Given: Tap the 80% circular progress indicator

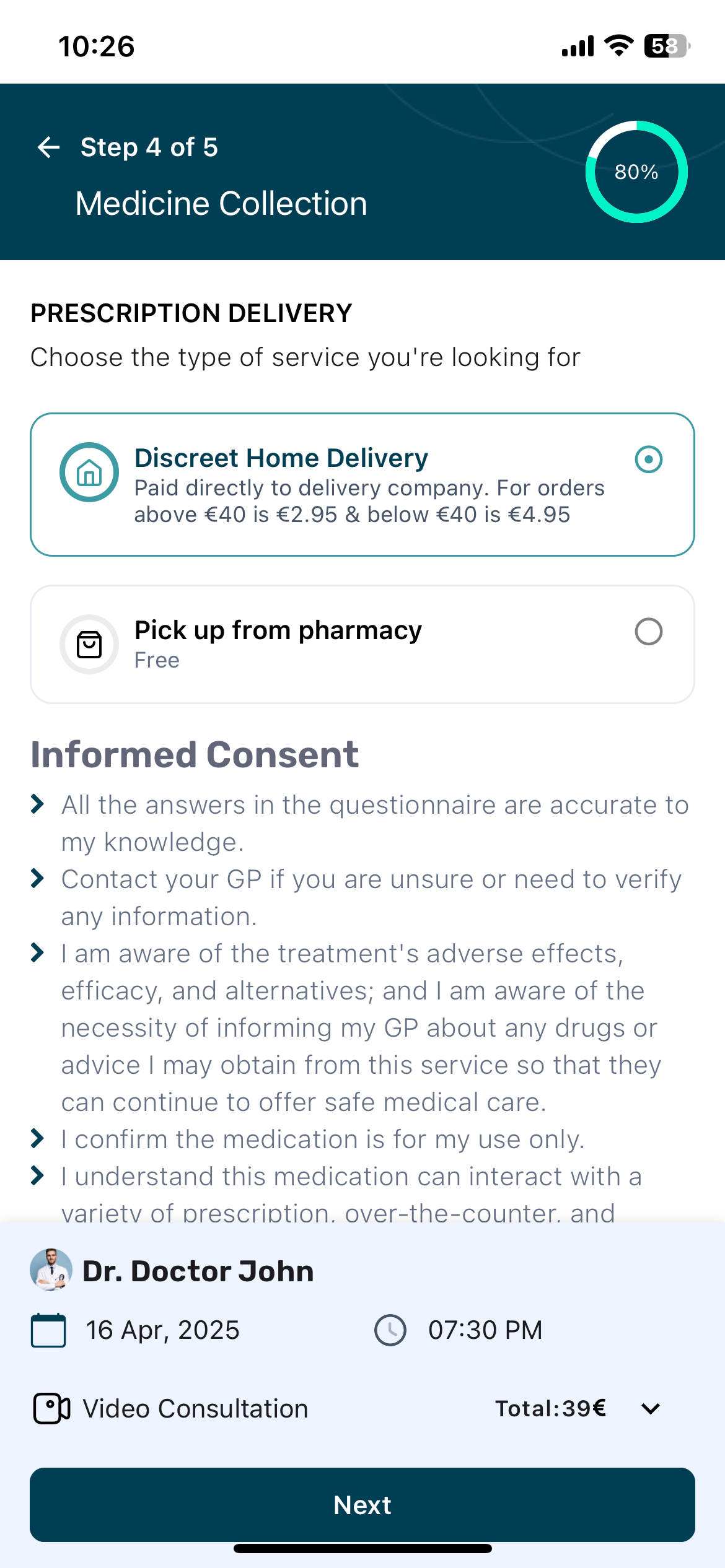Looking at the screenshot, I should point(636,172).
